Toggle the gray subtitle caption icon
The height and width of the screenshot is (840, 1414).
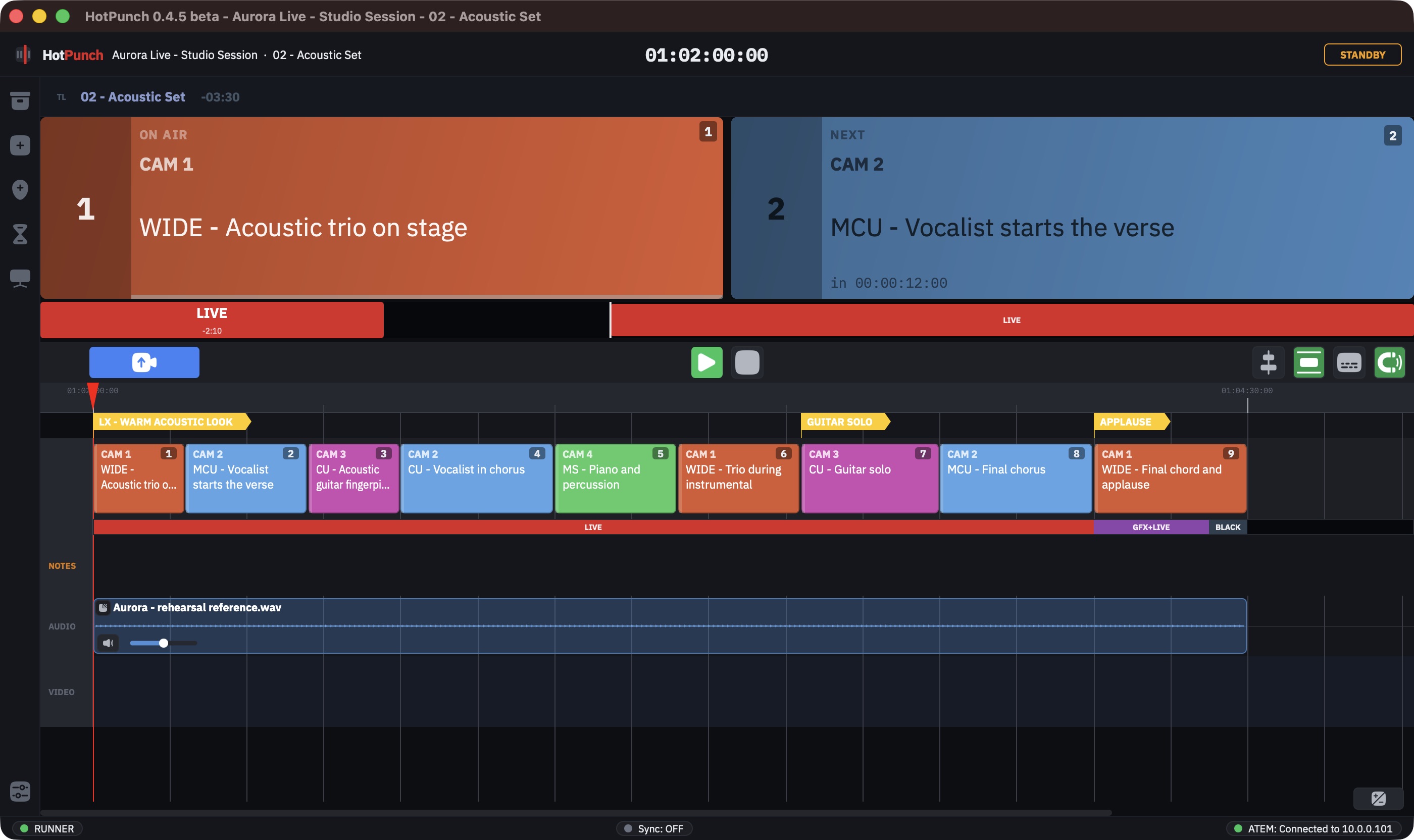point(1349,362)
